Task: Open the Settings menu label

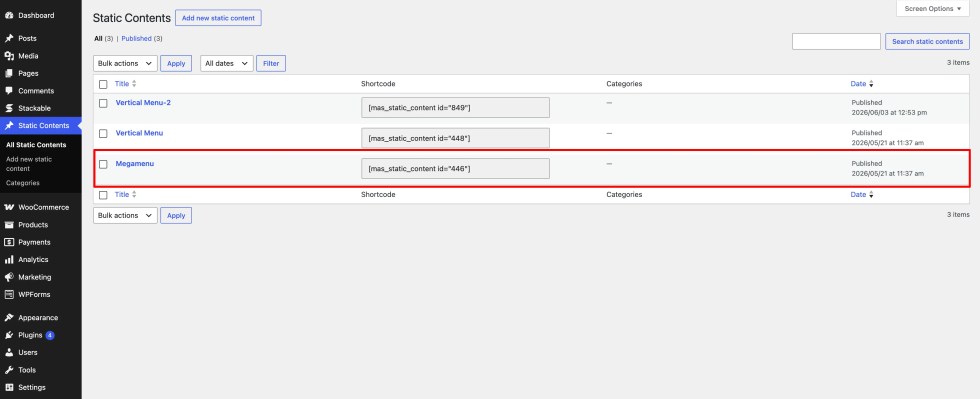Action: point(32,388)
